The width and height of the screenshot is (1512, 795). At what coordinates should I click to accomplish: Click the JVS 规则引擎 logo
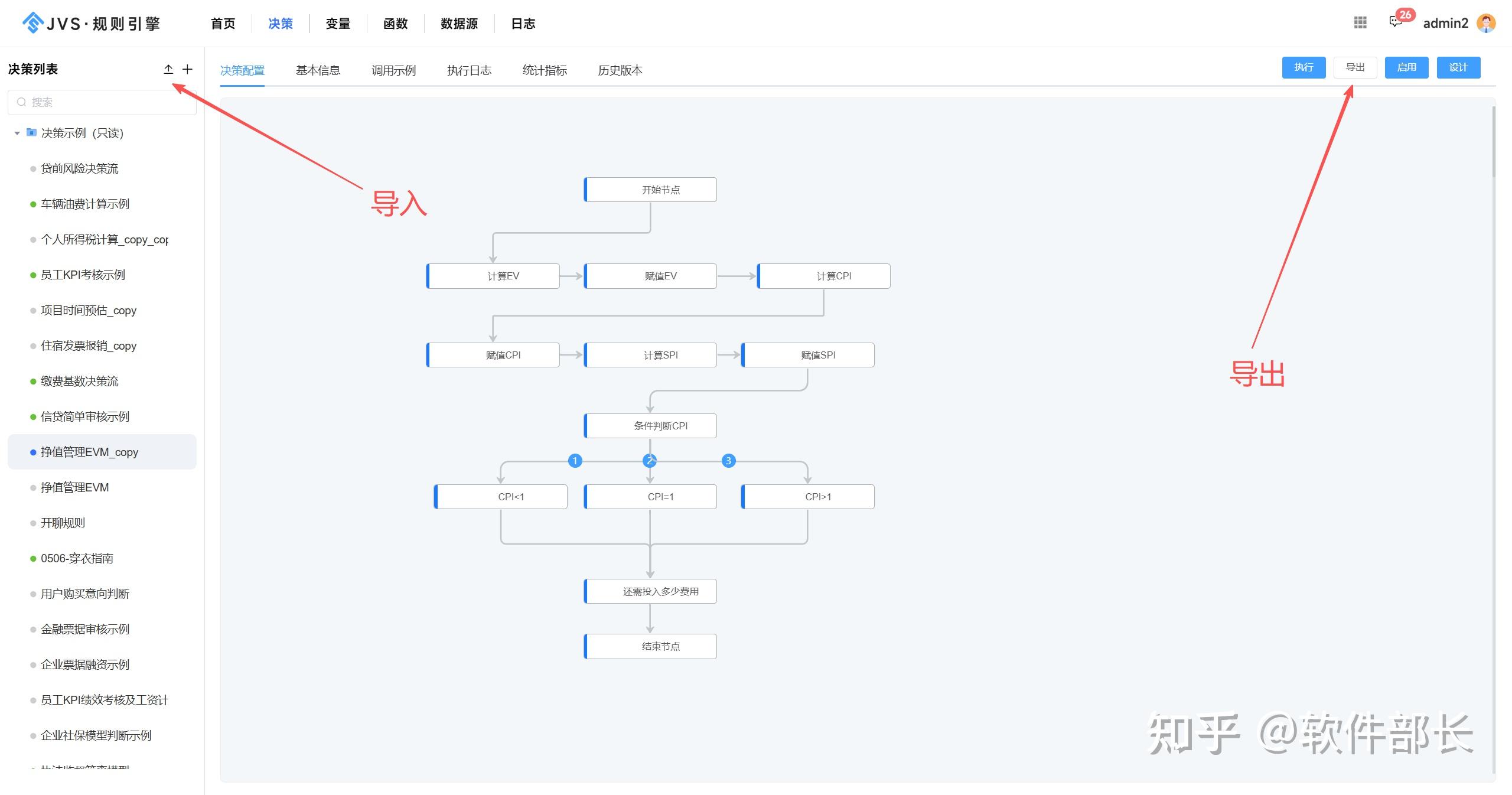(x=92, y=23)
